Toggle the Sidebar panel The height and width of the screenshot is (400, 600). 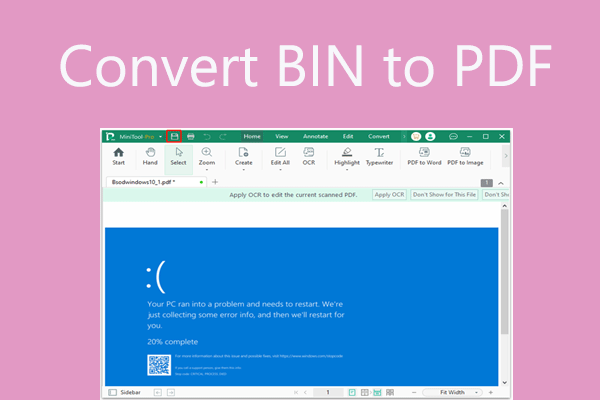click(x=125, y=392)
